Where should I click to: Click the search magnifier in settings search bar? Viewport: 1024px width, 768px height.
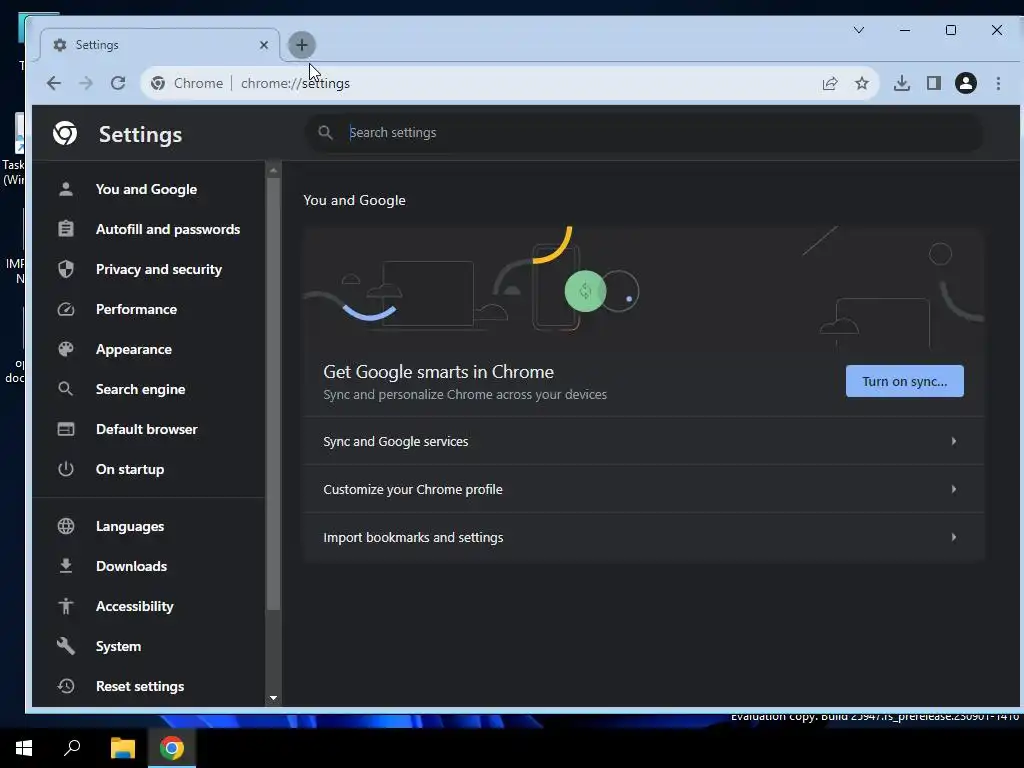click(x=325, y=133)
